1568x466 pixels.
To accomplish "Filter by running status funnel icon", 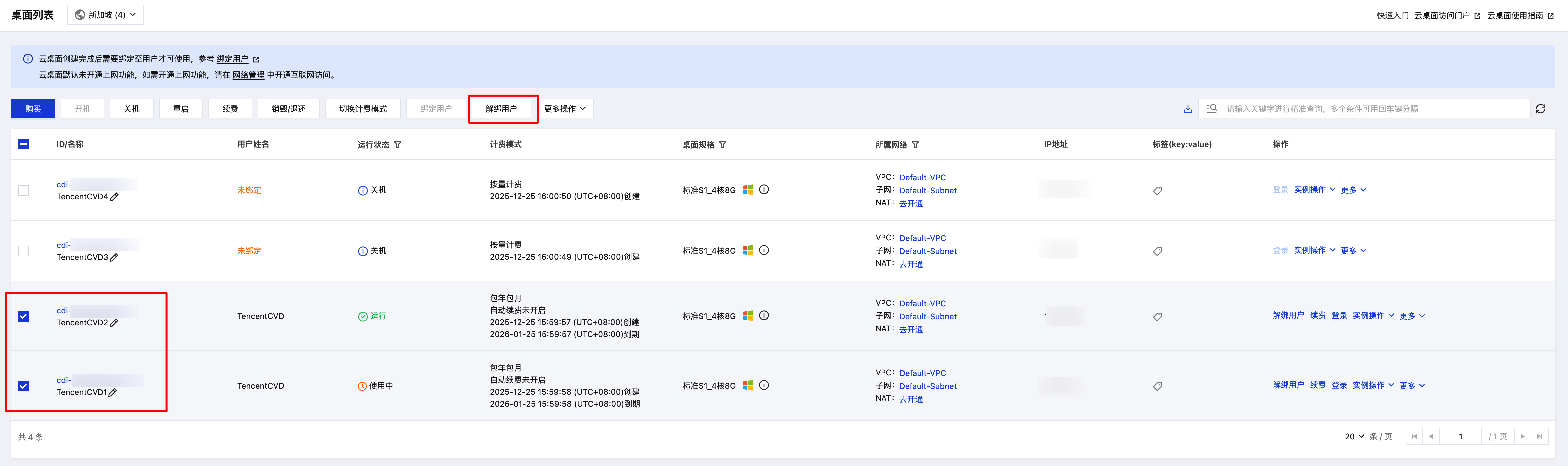I will (397, 145).
